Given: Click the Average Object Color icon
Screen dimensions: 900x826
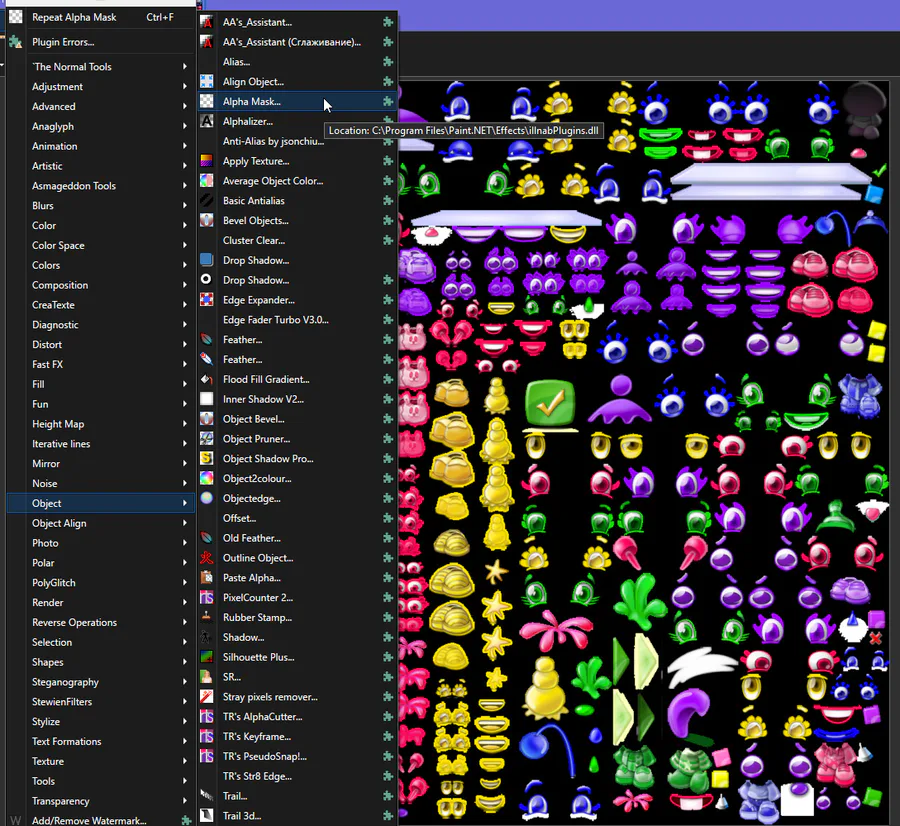Looking at the screenshot, I should 207,181.
